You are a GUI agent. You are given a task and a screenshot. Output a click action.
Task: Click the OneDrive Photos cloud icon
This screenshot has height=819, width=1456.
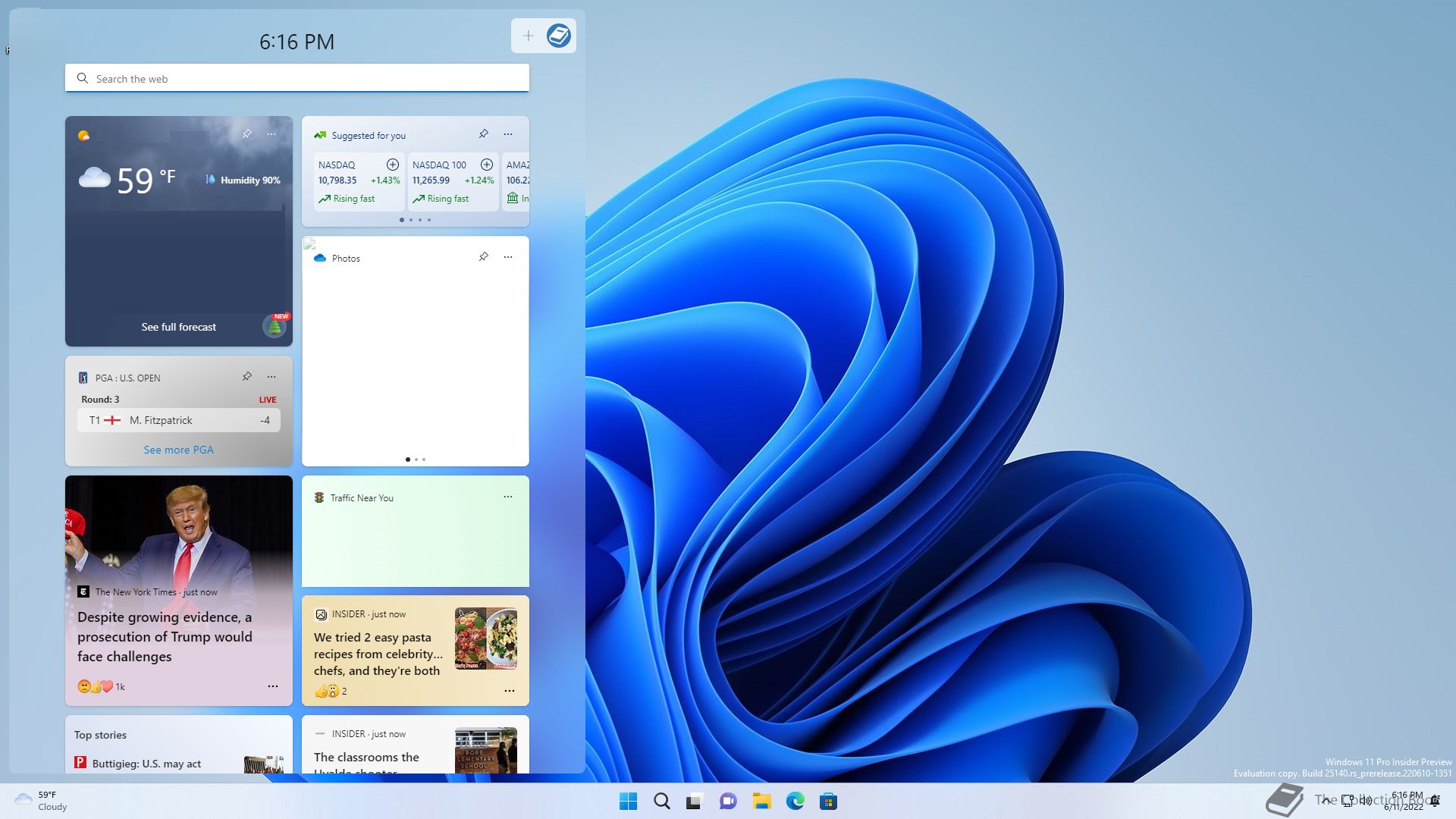pyautogui.click(x=320, y=258)
